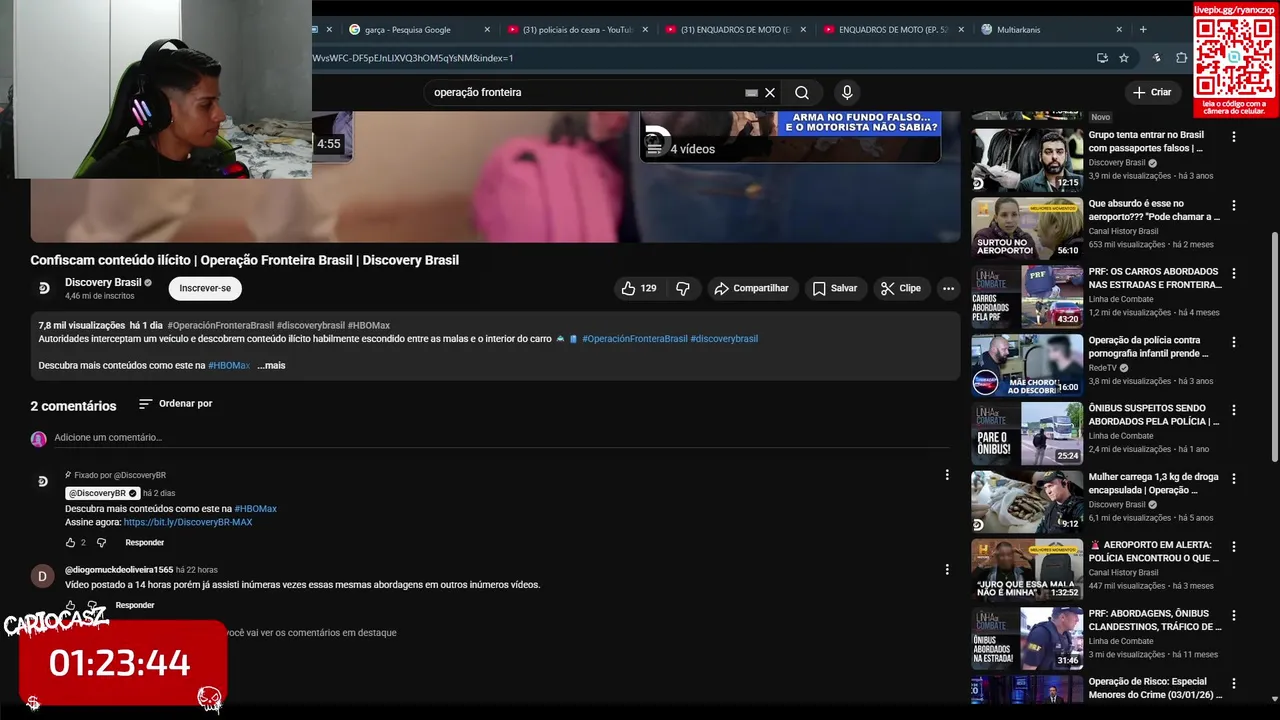This screenshot has height=720, width=1280.
Task: Reply to the pinned DiscoveryBR comment
Action: 144,543
